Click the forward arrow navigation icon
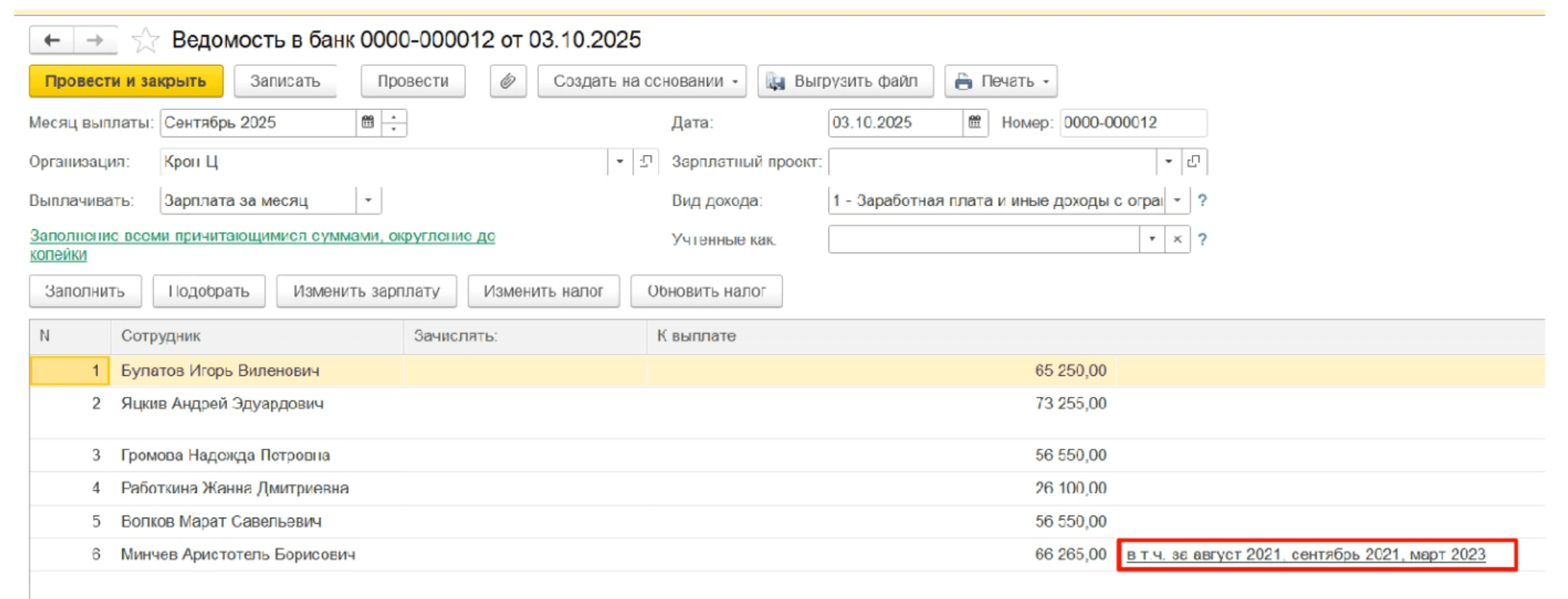1568x599 pixels. tap(95, 40)
